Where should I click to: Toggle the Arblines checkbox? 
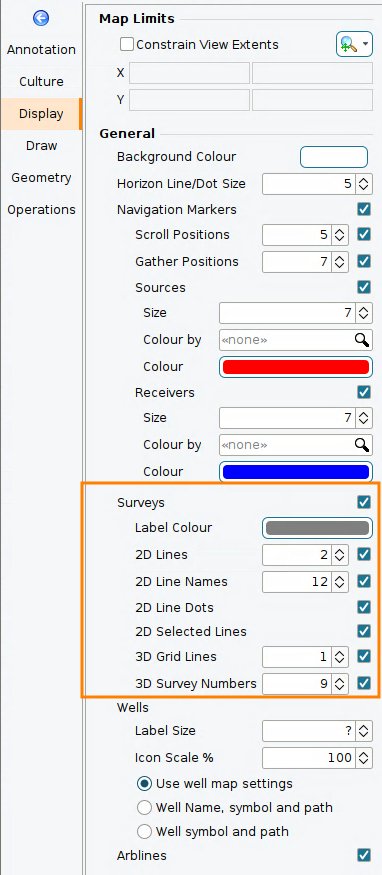click(364, 855)
